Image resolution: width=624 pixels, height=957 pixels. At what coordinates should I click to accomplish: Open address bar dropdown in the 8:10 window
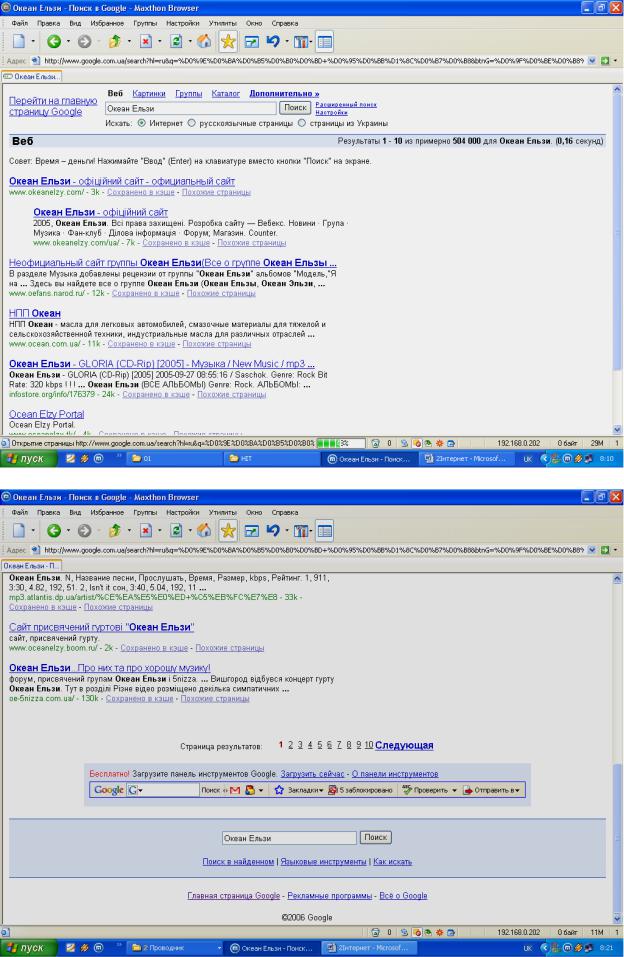tap(592, 61)
